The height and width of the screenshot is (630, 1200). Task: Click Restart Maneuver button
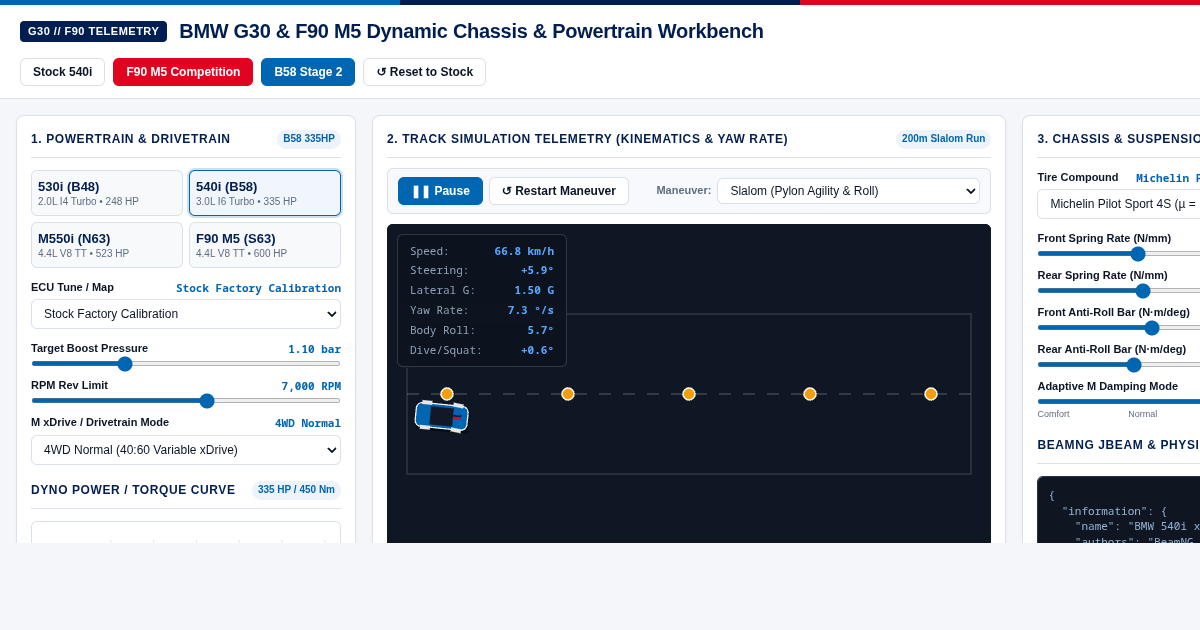559,191
